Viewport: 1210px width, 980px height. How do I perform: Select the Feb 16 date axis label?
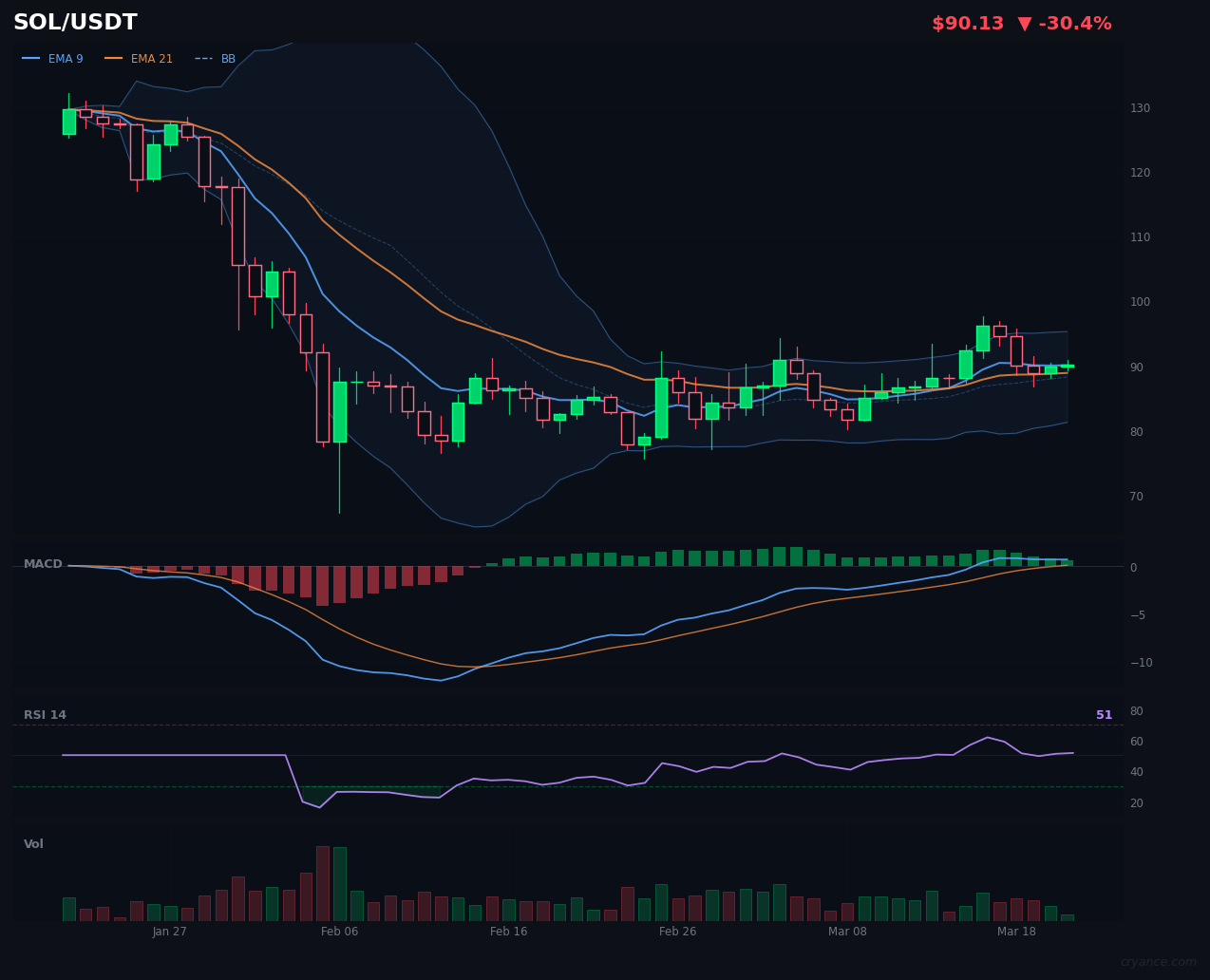point(509,932)
